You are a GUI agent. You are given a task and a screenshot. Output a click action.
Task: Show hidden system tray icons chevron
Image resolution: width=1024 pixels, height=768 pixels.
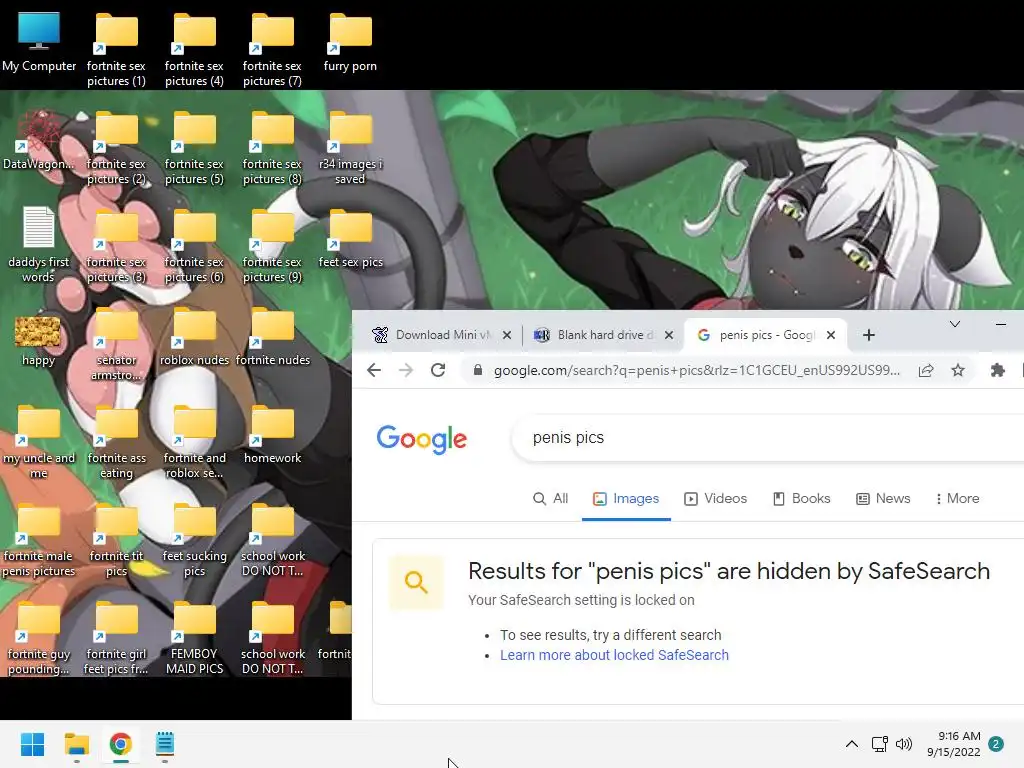point(852,744)
